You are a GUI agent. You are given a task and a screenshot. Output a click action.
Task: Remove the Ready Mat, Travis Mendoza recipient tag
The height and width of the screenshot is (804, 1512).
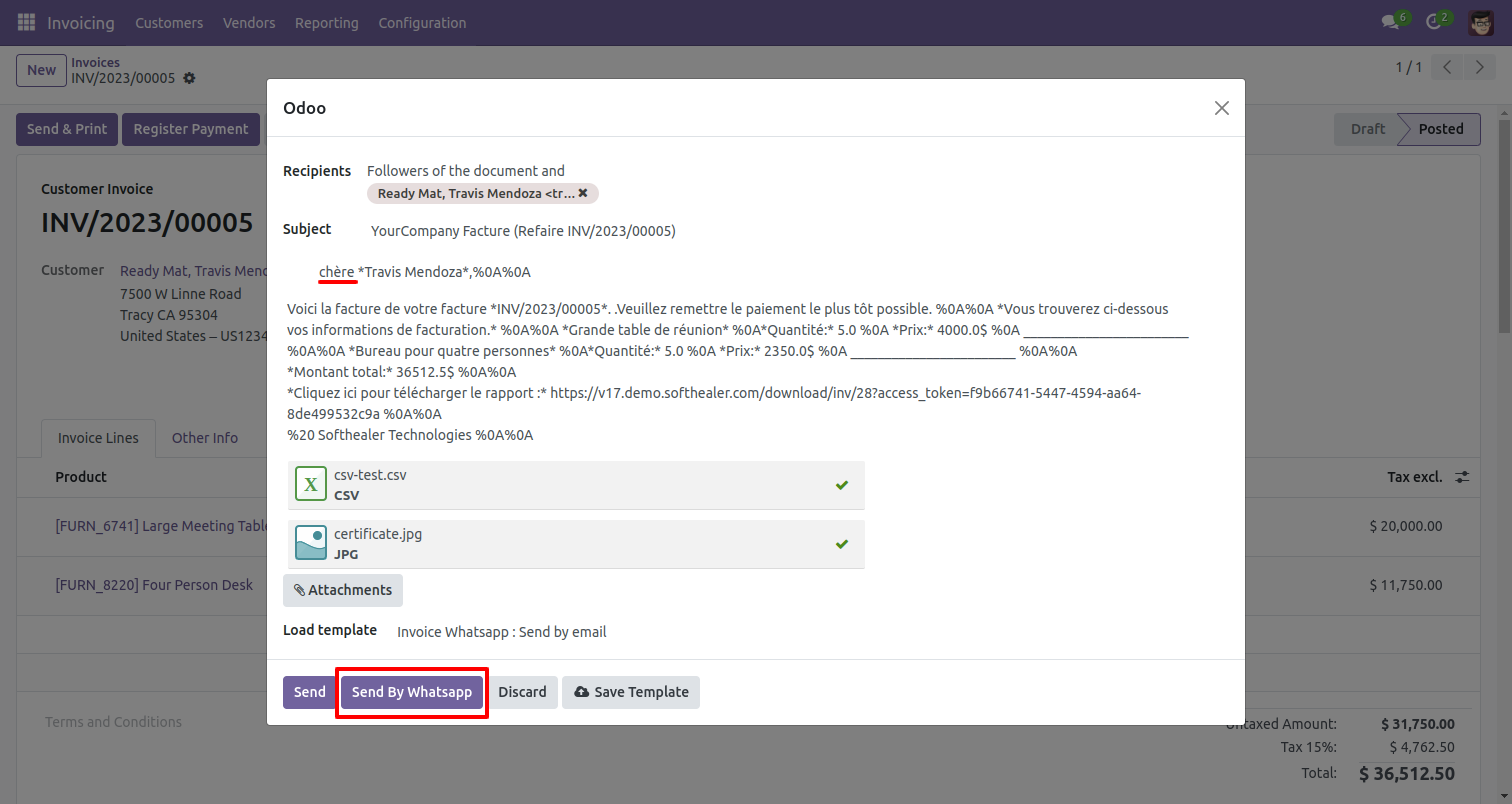click(x=583, y=193)
